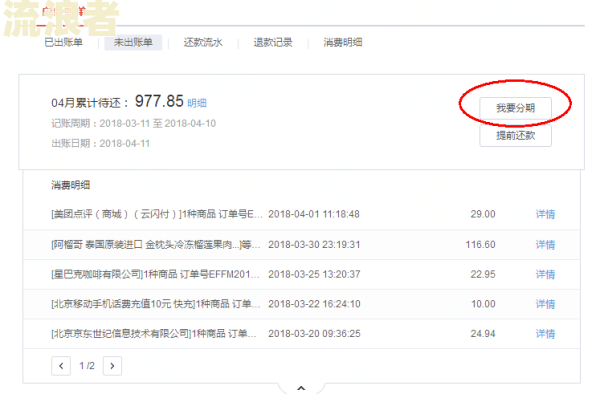
Task: Click the 提前还款 button
Action: tap(515, 135)
